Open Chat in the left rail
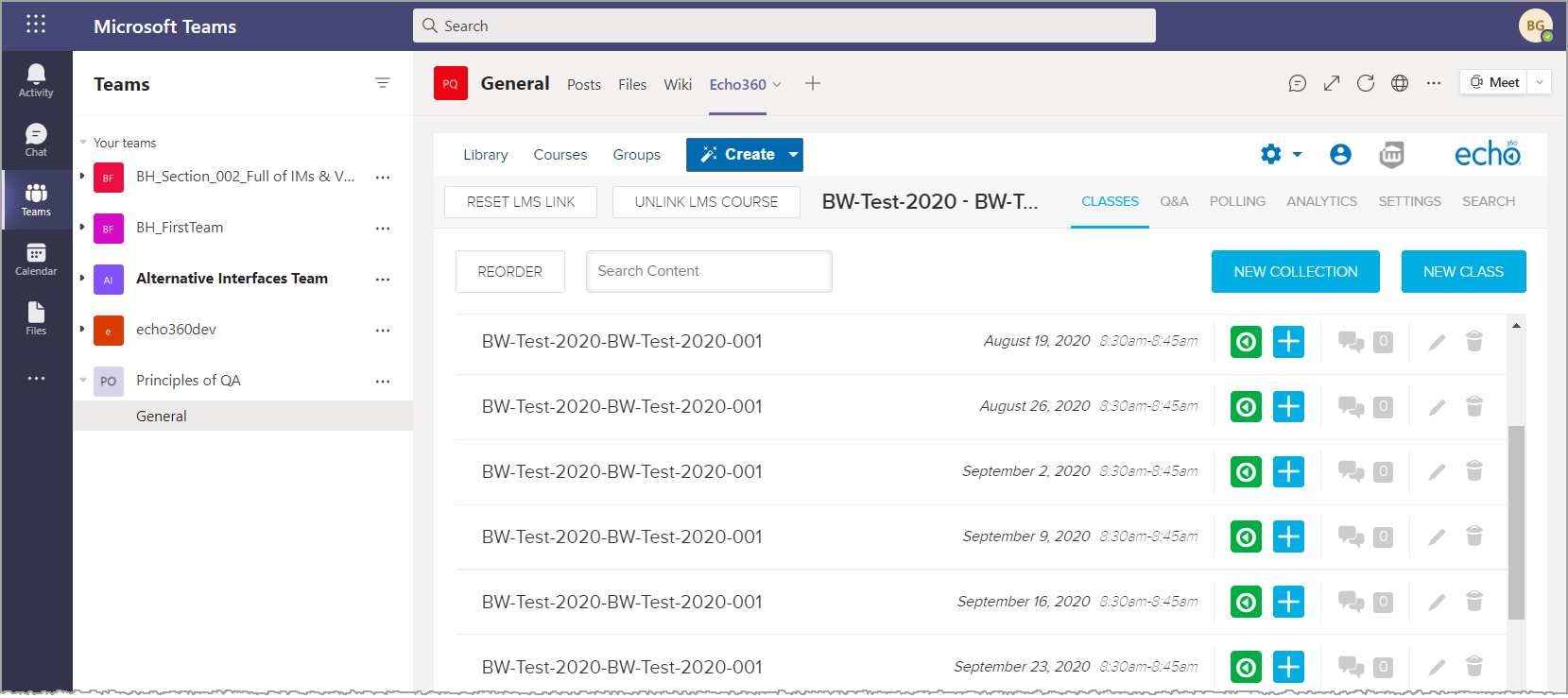1568x698 pixels. tap(36, 140)
